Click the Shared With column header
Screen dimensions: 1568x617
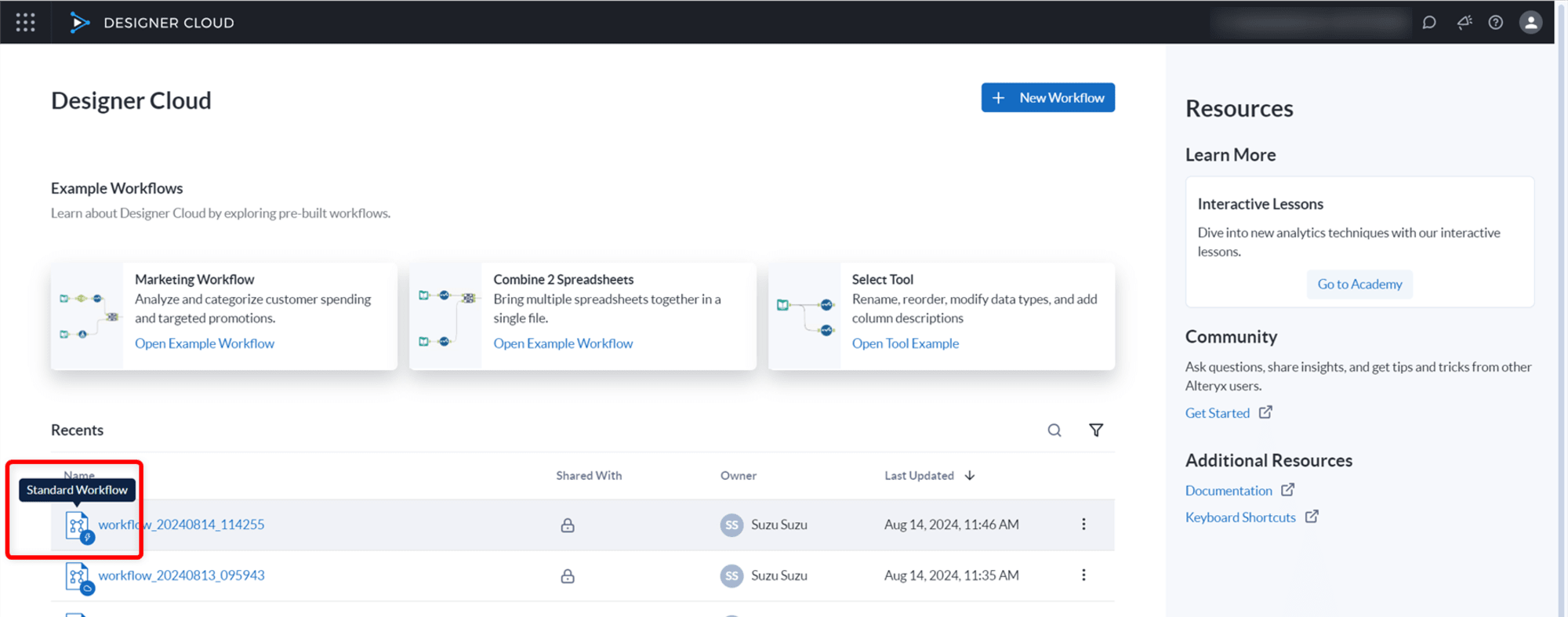(589, 476)
